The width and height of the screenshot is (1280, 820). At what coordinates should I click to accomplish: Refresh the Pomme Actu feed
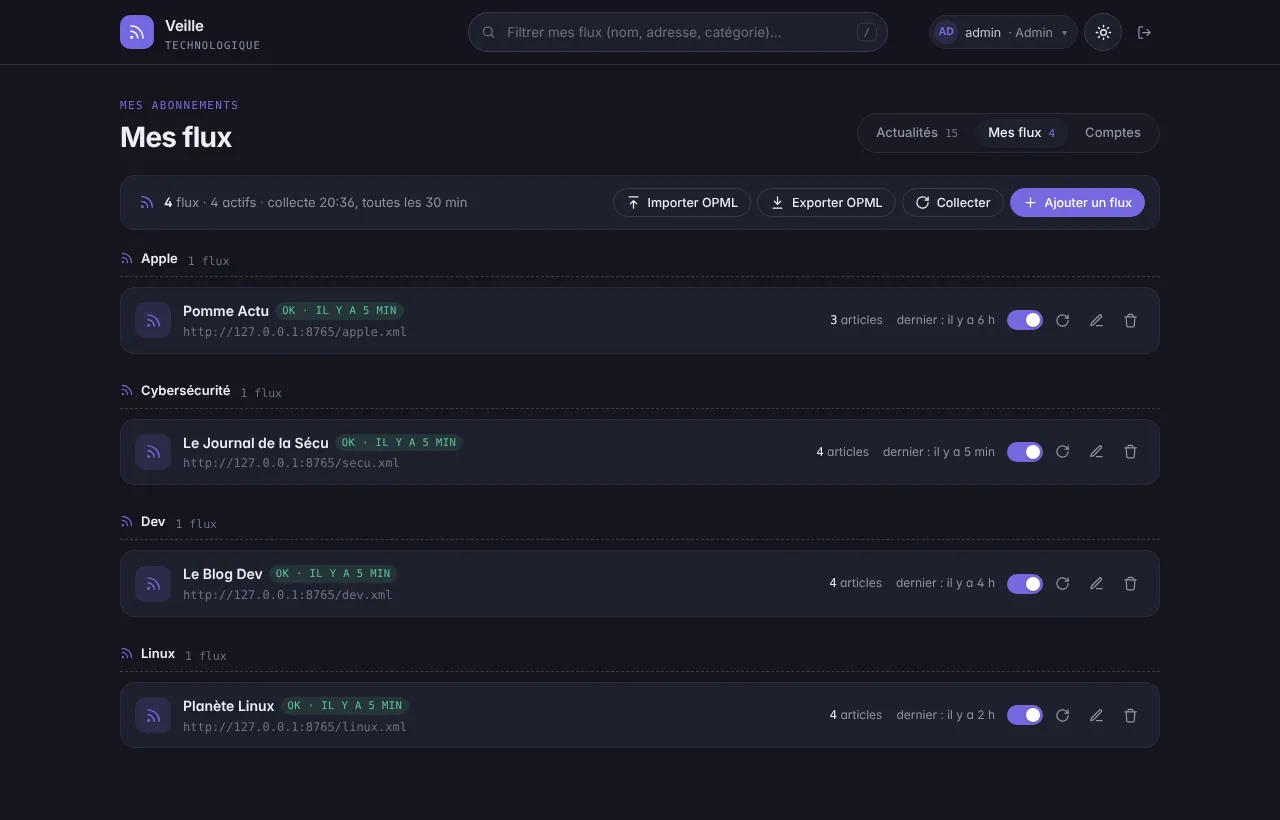coord(1063,320)
